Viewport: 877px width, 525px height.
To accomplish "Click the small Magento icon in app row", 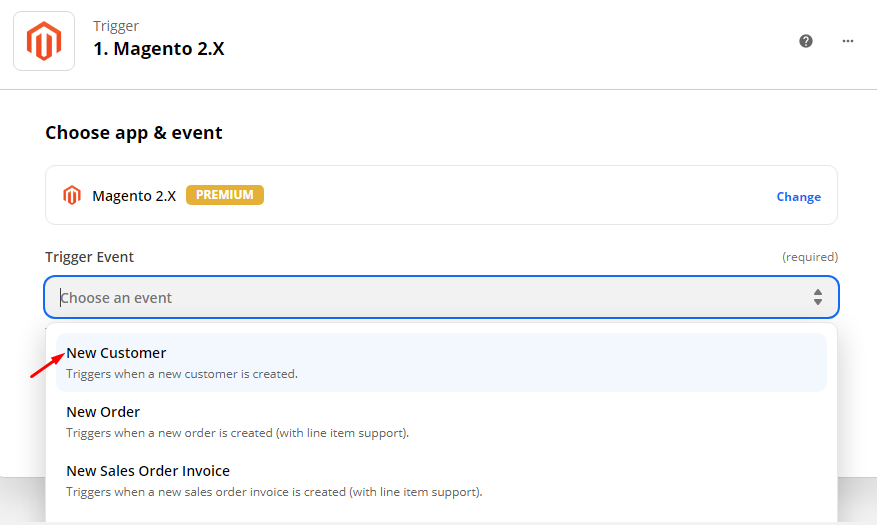I will pos(71,195).
